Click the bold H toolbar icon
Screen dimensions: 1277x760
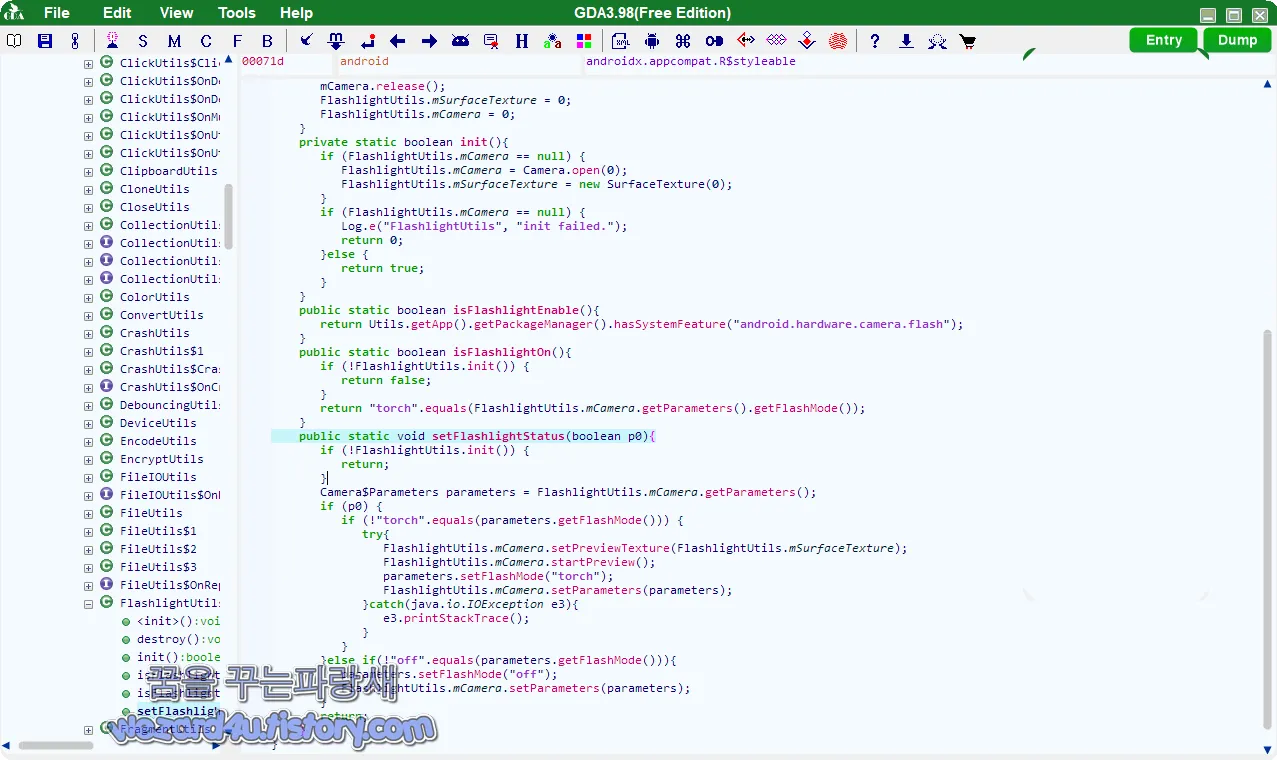pos(522,41)
